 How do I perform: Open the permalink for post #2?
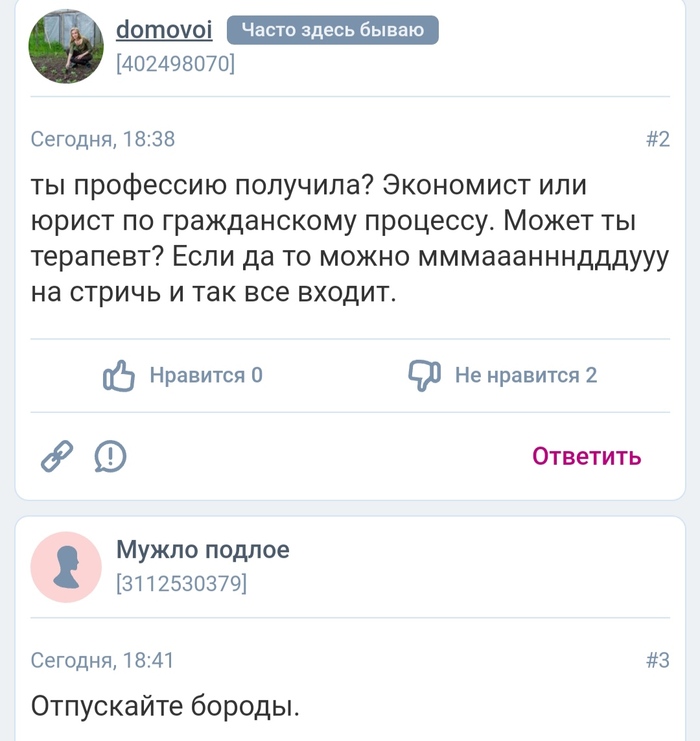[x=657, y=140]
